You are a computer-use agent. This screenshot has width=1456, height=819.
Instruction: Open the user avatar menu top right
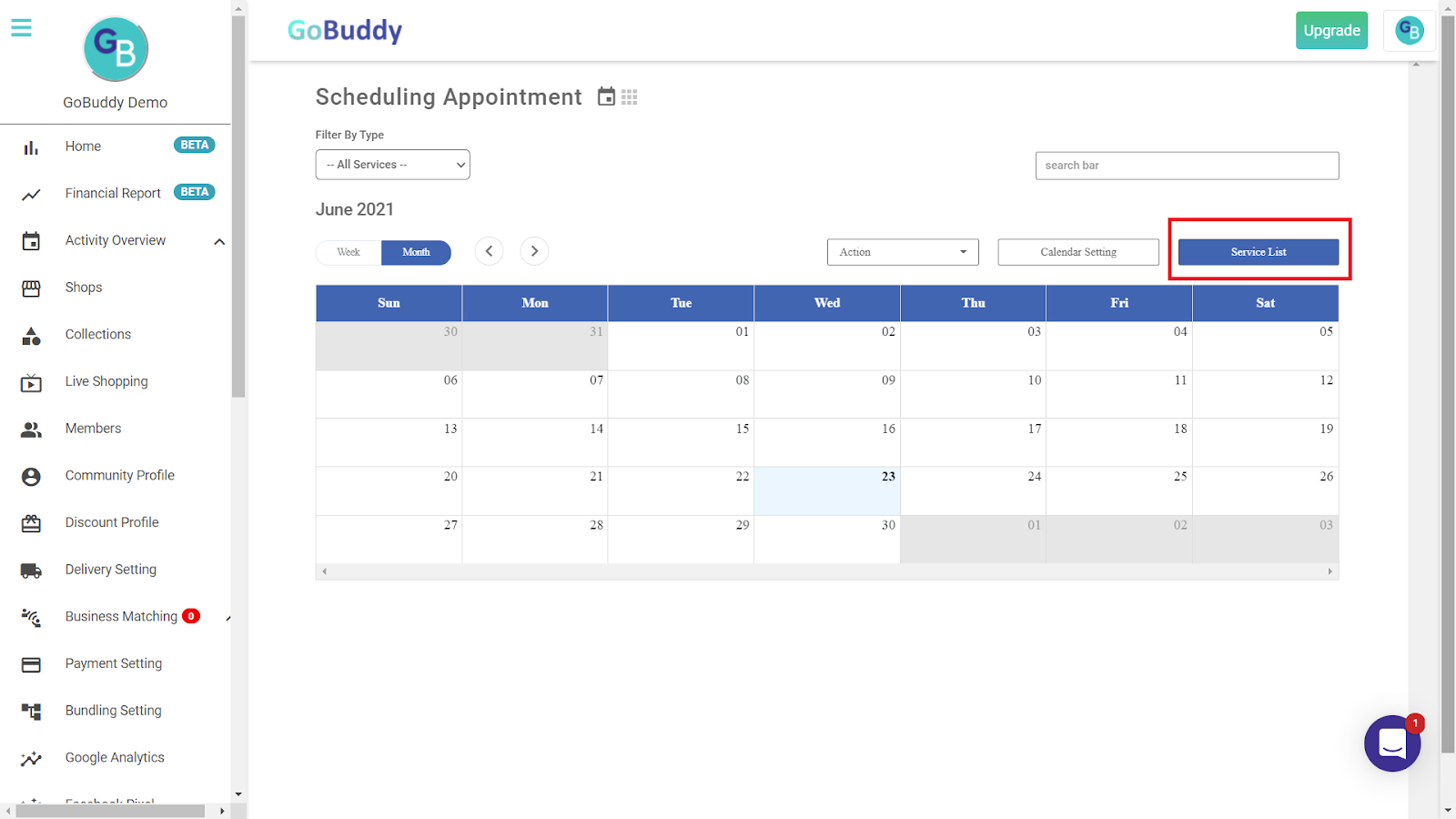click(1410, 31)
